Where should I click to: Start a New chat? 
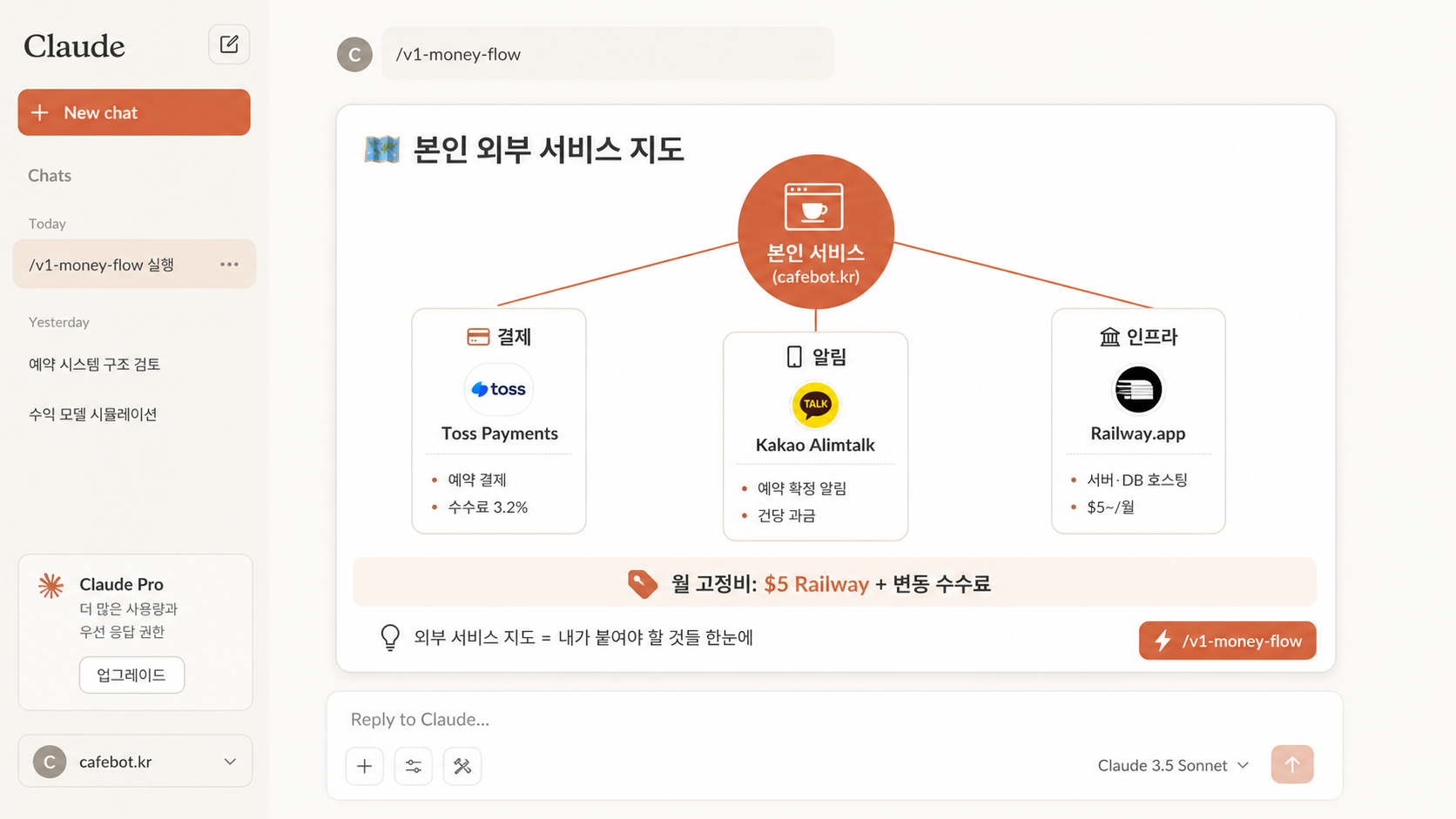(x=134, y=112)
